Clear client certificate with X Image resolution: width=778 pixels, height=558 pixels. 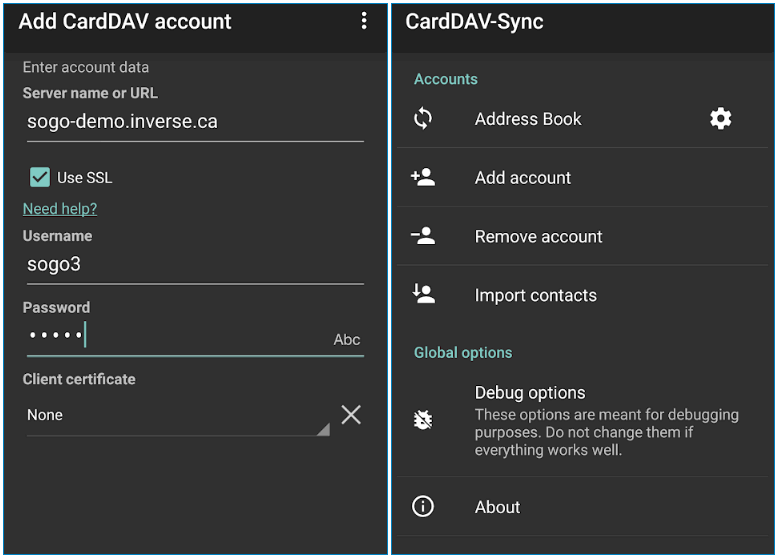pyautogui.click(x=351, y=415)
